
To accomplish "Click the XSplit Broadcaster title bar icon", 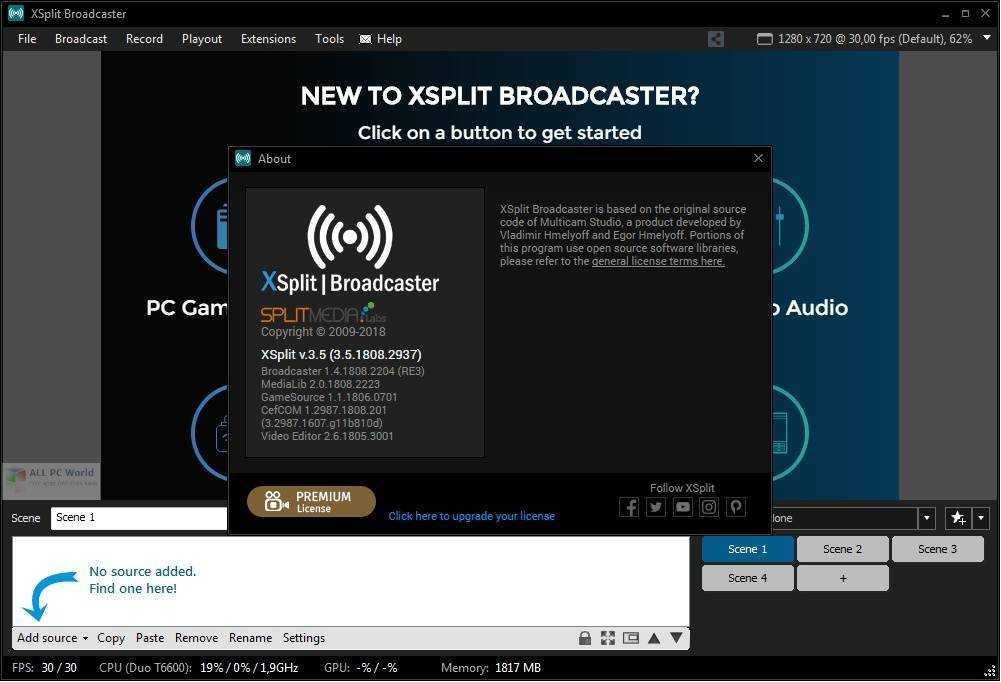I will click(x=15, y=13).
